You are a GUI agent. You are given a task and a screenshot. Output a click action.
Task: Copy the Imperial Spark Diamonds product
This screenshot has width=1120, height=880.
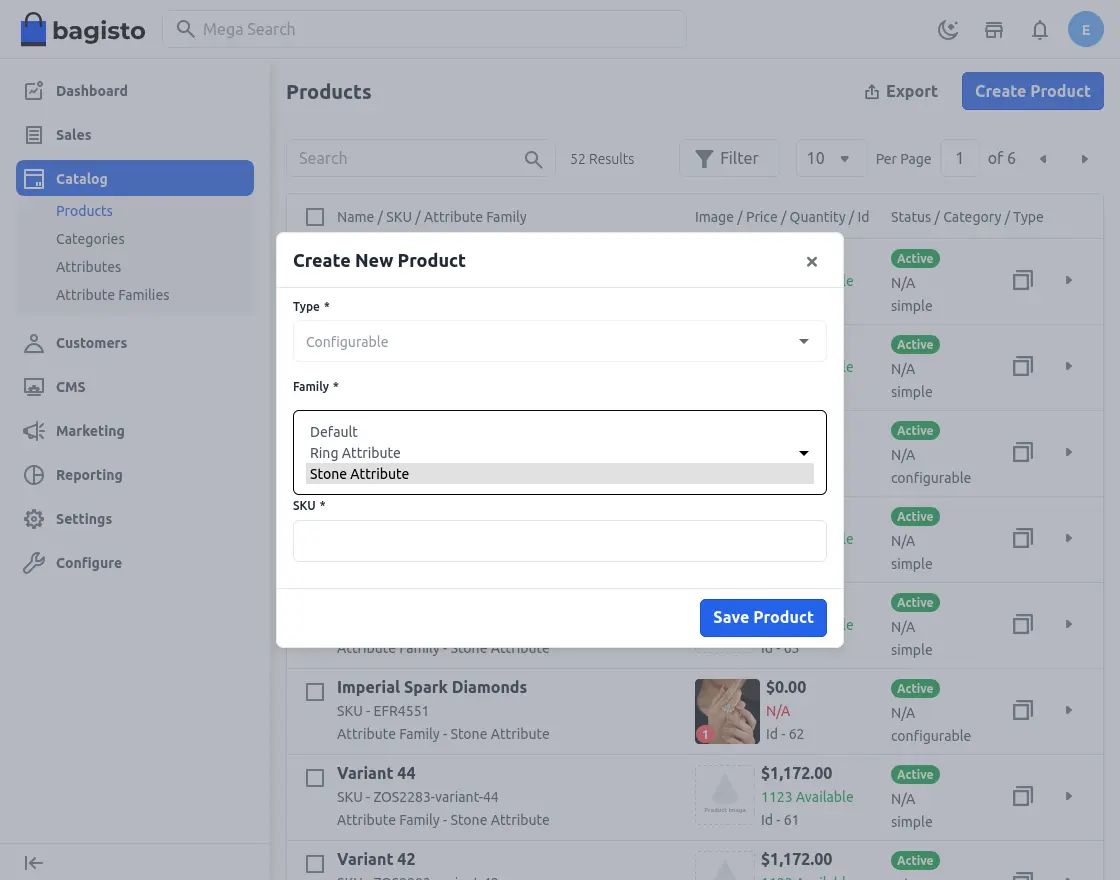point(1022,710)
